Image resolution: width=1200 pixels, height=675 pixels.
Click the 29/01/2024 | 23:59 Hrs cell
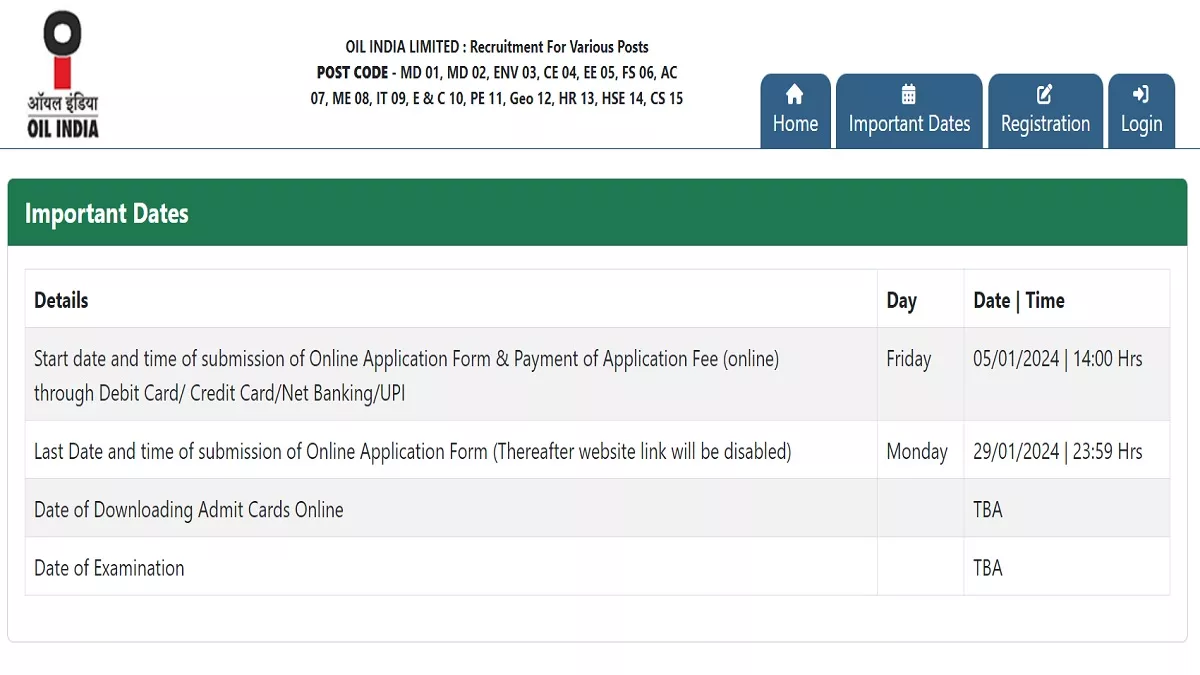click(1057, 451)
